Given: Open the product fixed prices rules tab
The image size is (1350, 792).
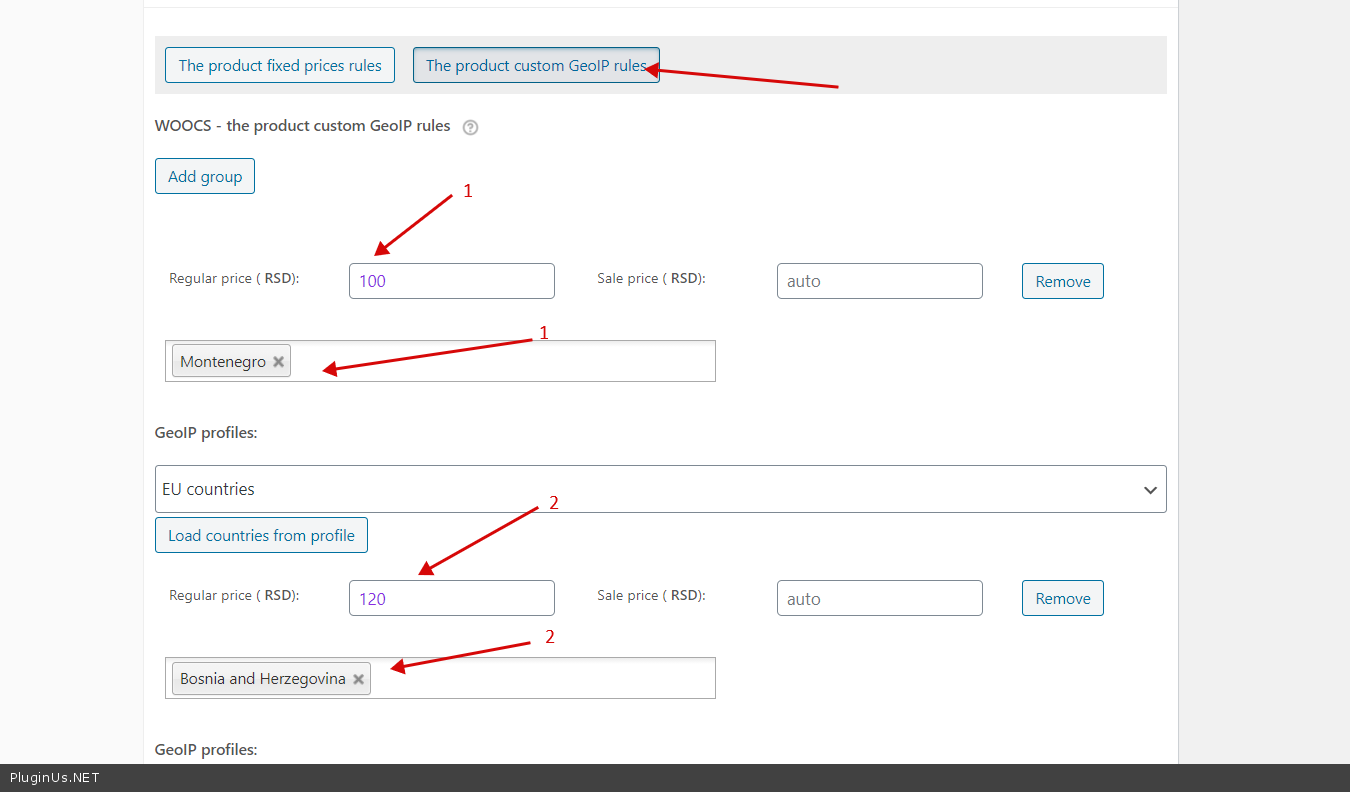Looking at the screenshot, I should pos(280,65).
